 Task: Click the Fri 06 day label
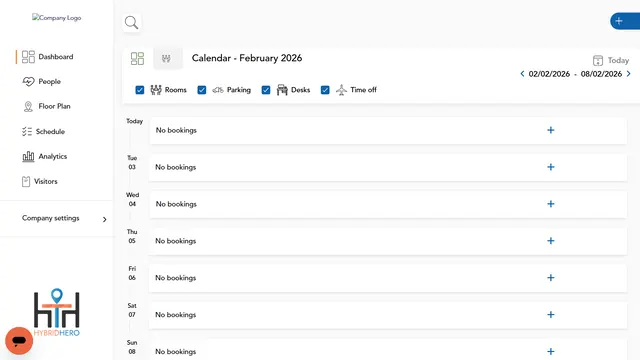(132, 273)
